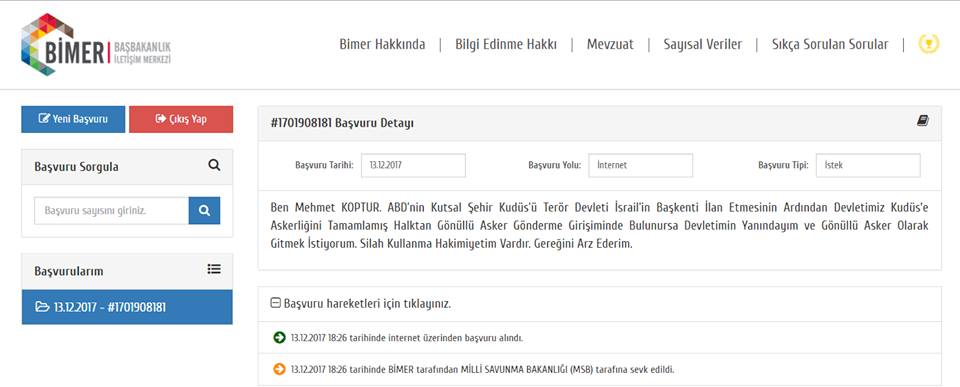
Task: Click the orange arrow icon of forwarded entry
Action: click(x=279, y=369)
